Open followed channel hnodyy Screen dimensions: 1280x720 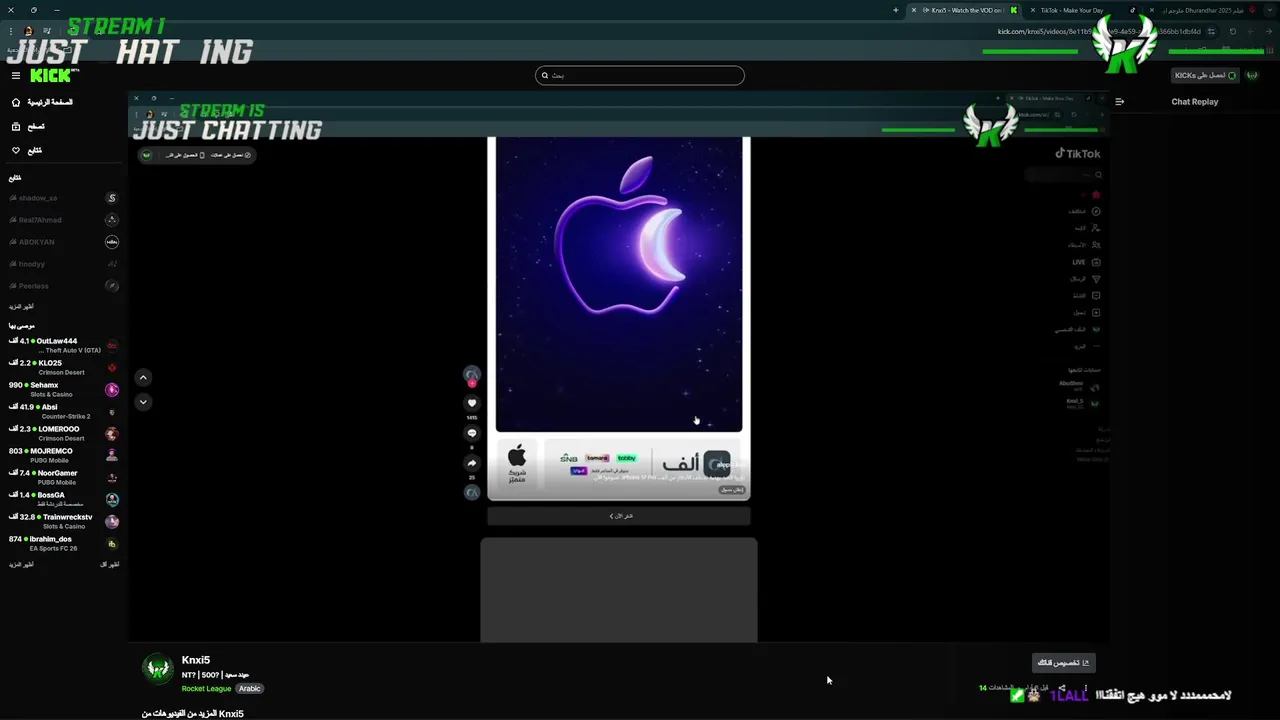[64, 264]
